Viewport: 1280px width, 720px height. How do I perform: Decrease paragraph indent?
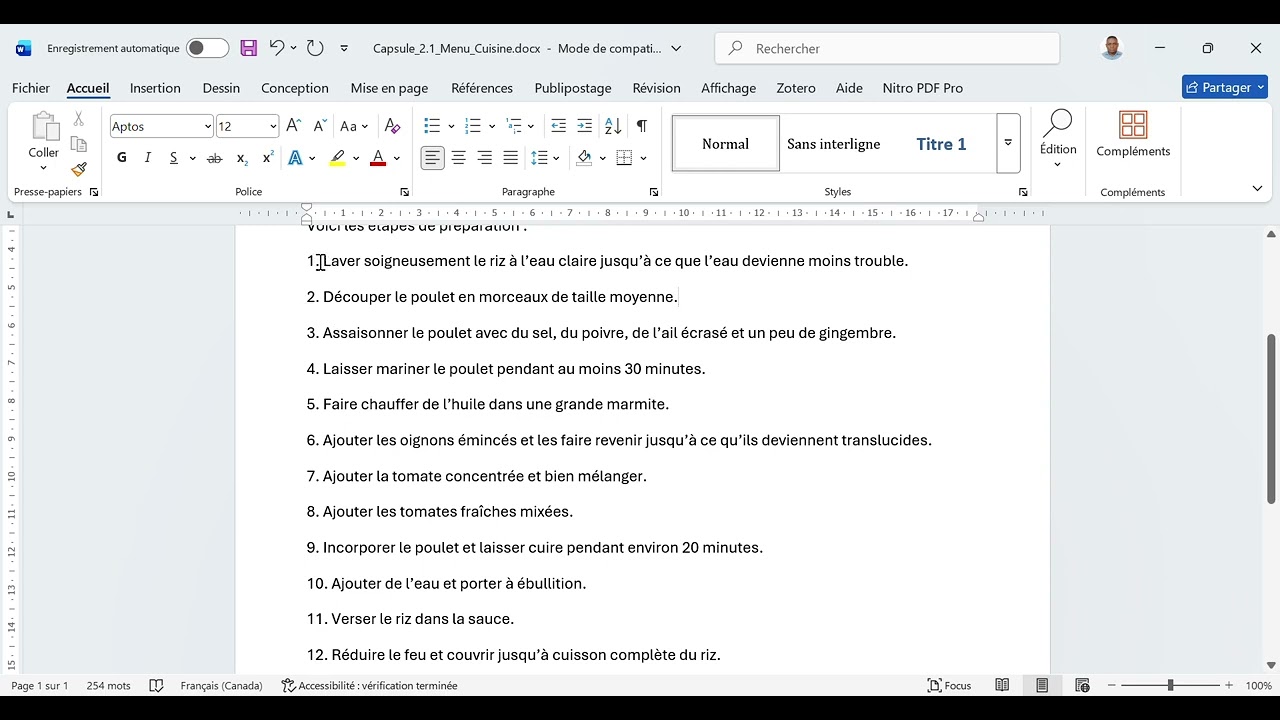[x=558, y=126]
